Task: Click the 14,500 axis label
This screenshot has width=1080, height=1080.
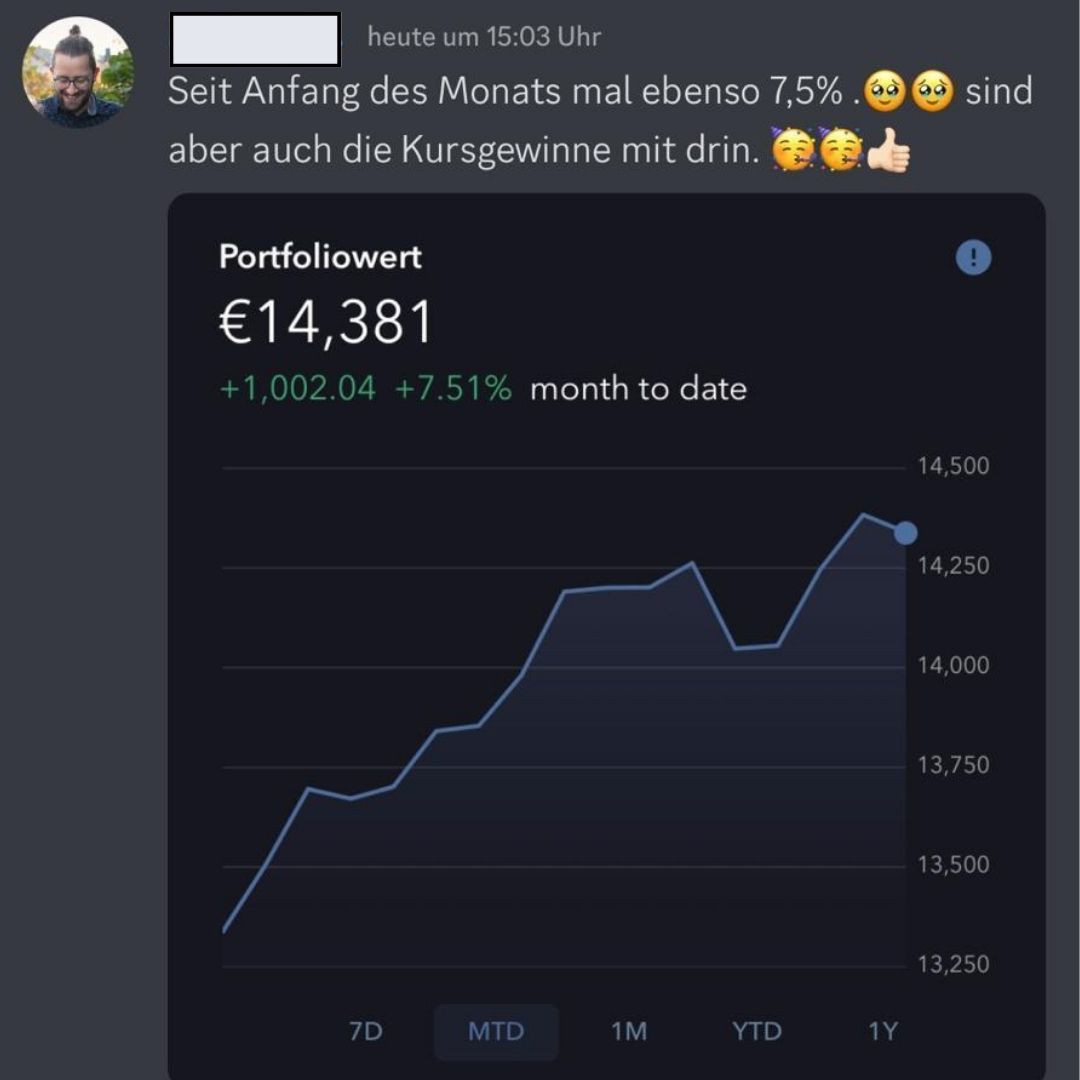Action: tap(952, 466)
